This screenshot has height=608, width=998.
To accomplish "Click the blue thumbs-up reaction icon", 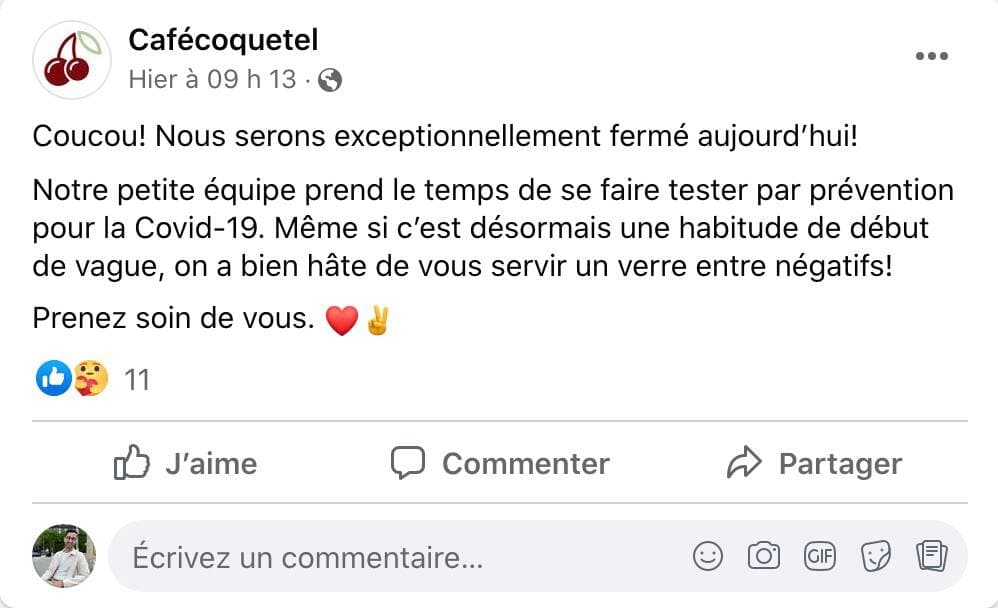I will point(53,378).
